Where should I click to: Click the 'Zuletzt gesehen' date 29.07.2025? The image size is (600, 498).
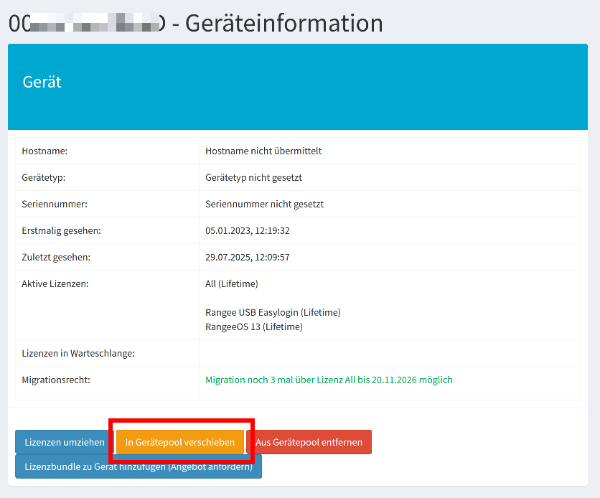(247, 257)
